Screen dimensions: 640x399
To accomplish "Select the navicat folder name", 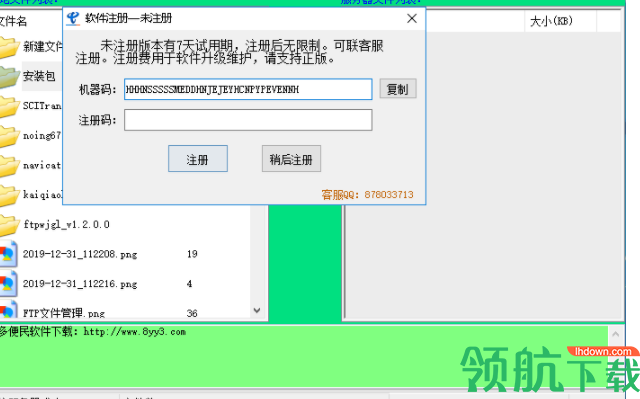I will pos(42,165).
